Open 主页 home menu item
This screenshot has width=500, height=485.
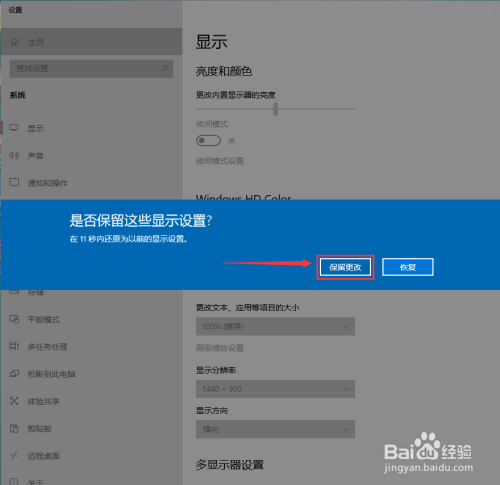91,42
